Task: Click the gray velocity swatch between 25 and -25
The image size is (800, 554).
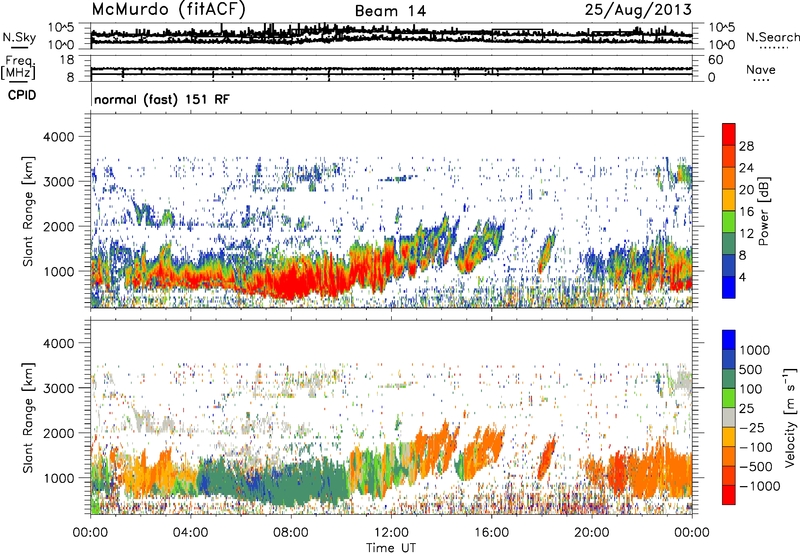Action: (x=729, y=418)
